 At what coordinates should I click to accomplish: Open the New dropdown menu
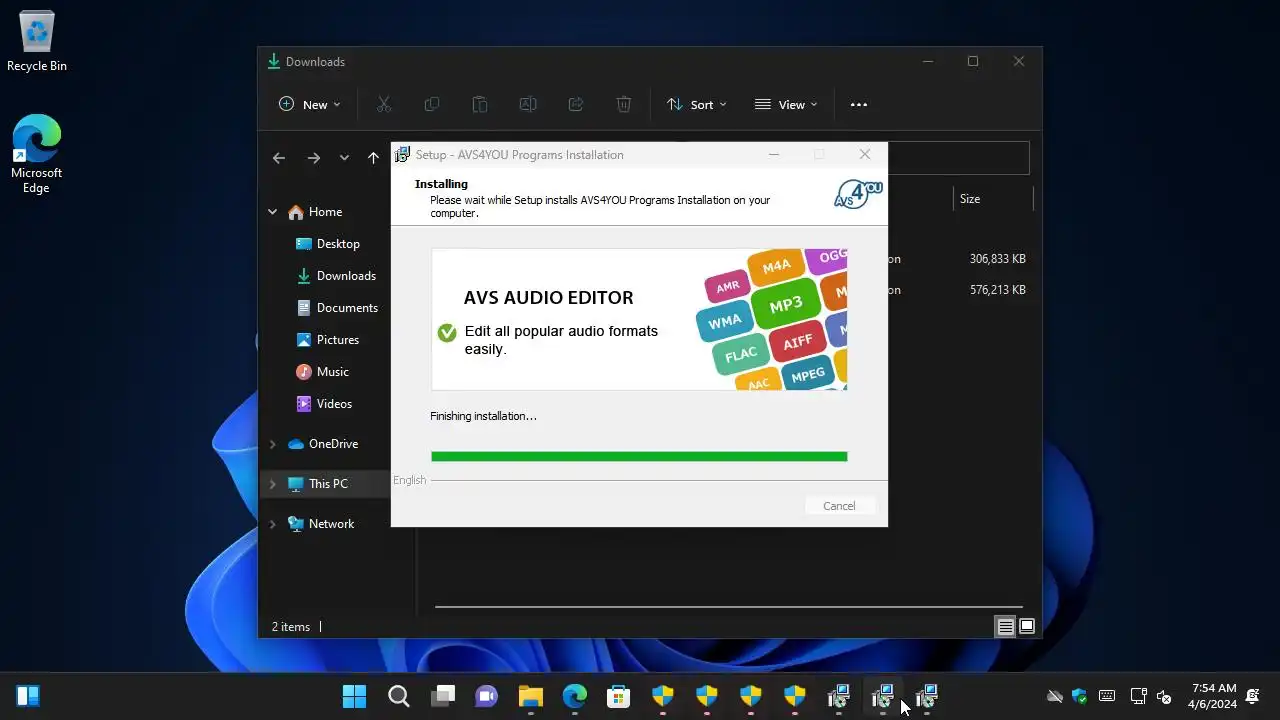(309, 104)
